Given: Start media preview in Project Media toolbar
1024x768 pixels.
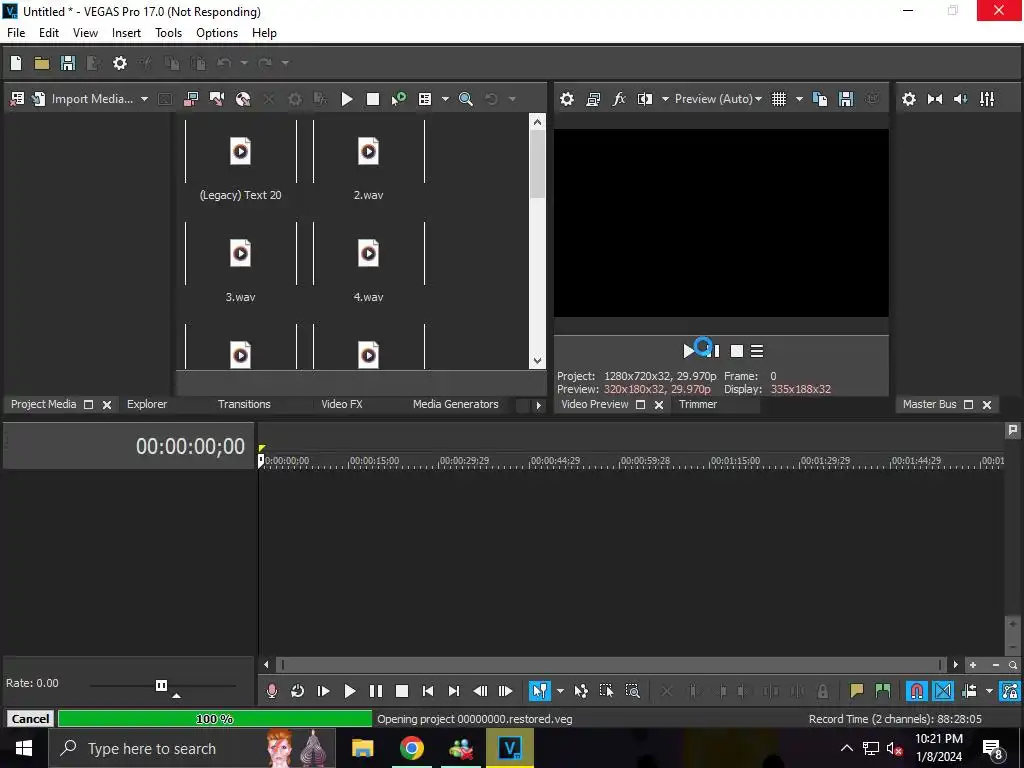Looking at the screenshot, I should 347,99.
